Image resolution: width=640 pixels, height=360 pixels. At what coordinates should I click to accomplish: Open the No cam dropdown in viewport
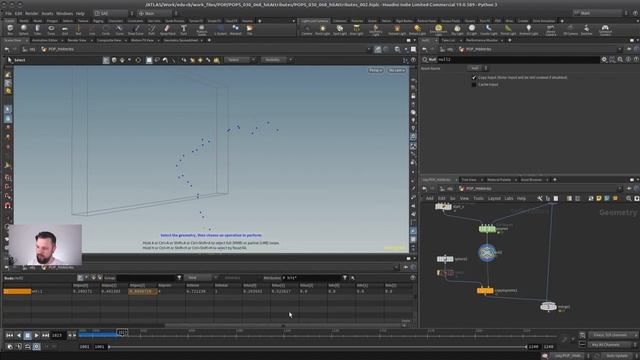tap(396, 70)
